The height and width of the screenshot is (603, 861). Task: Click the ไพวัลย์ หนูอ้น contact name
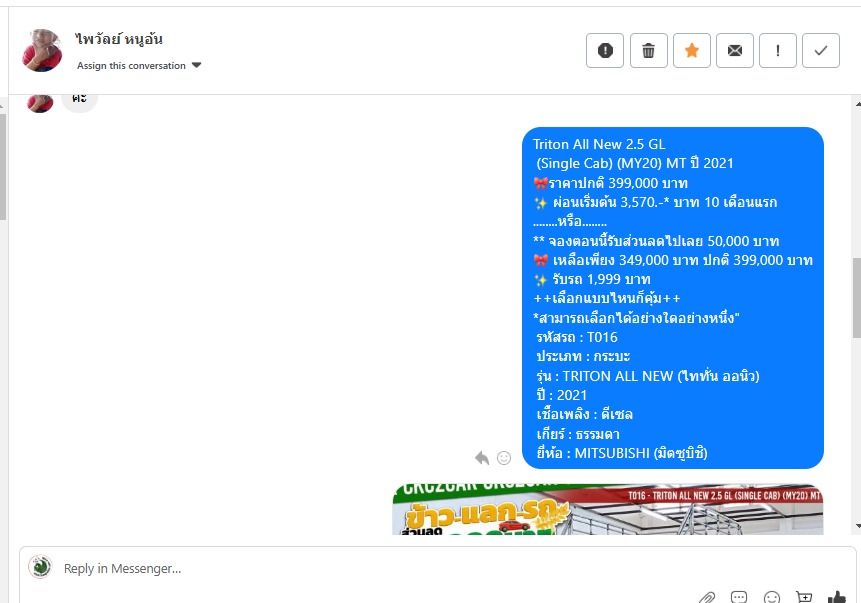pyautogui.click(x=119, y=39)
